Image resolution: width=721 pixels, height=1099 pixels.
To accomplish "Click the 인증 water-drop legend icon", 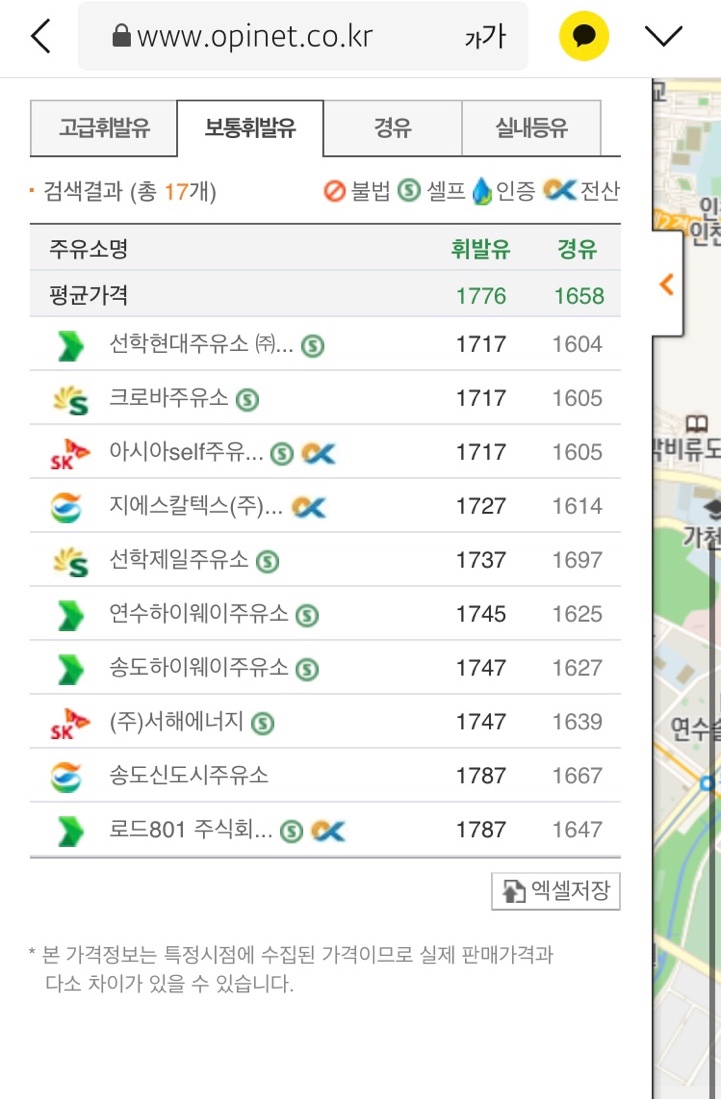I will pos(482,191).
